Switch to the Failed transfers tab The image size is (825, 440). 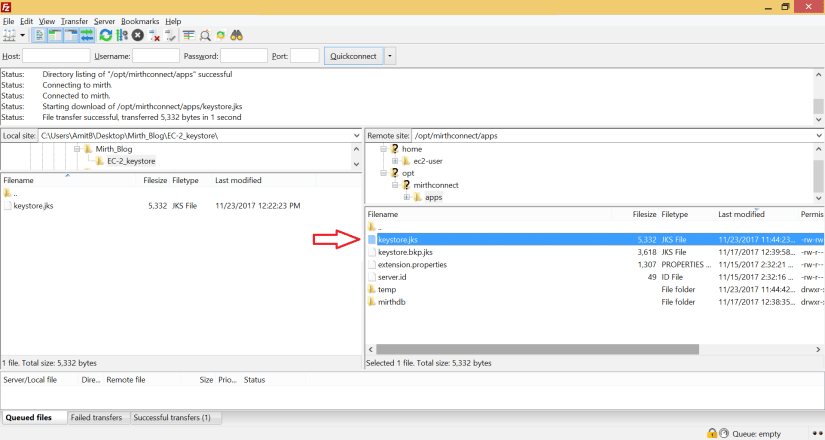[98, 417]
